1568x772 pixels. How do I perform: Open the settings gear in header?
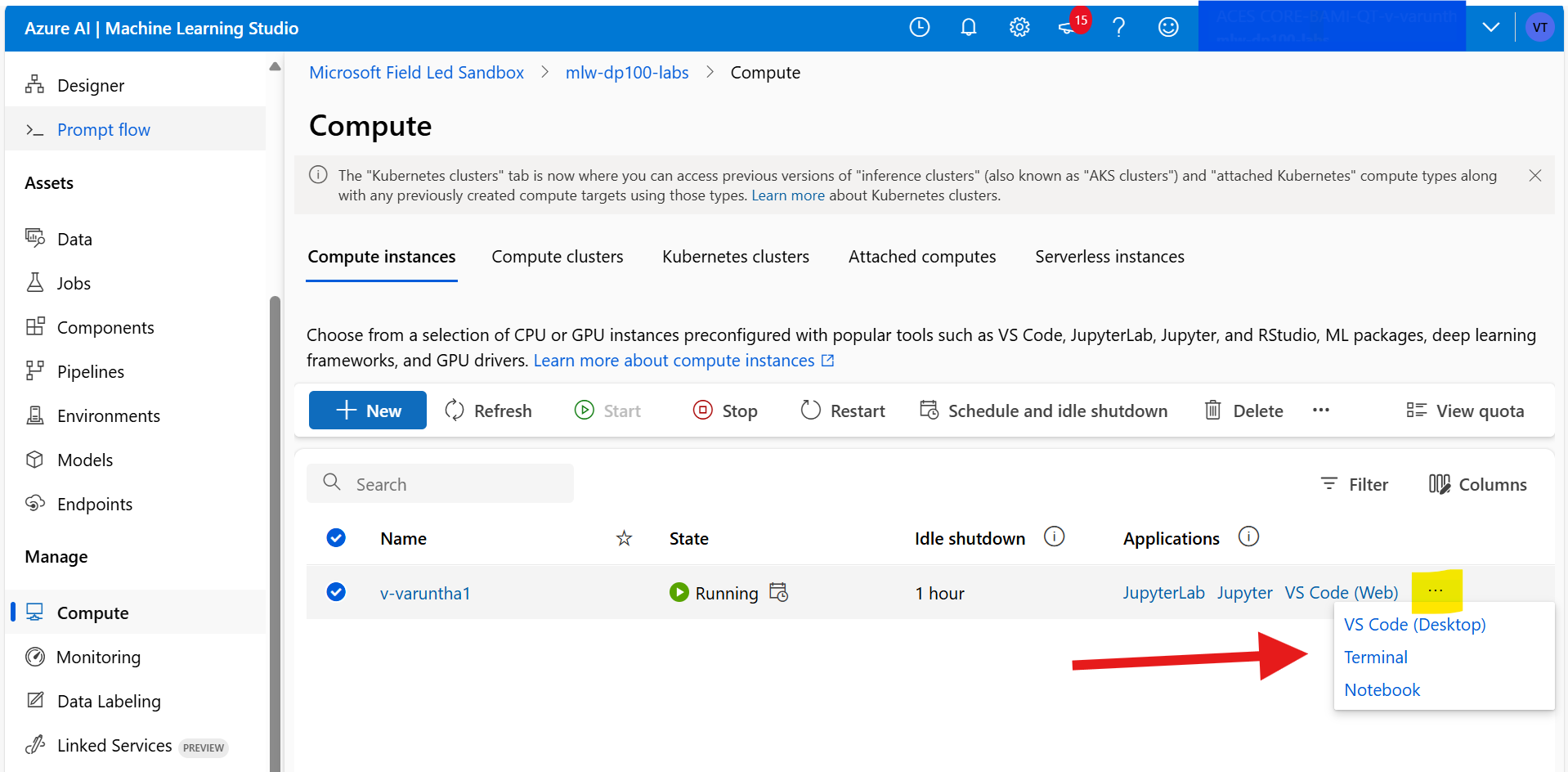[1019, 28]
